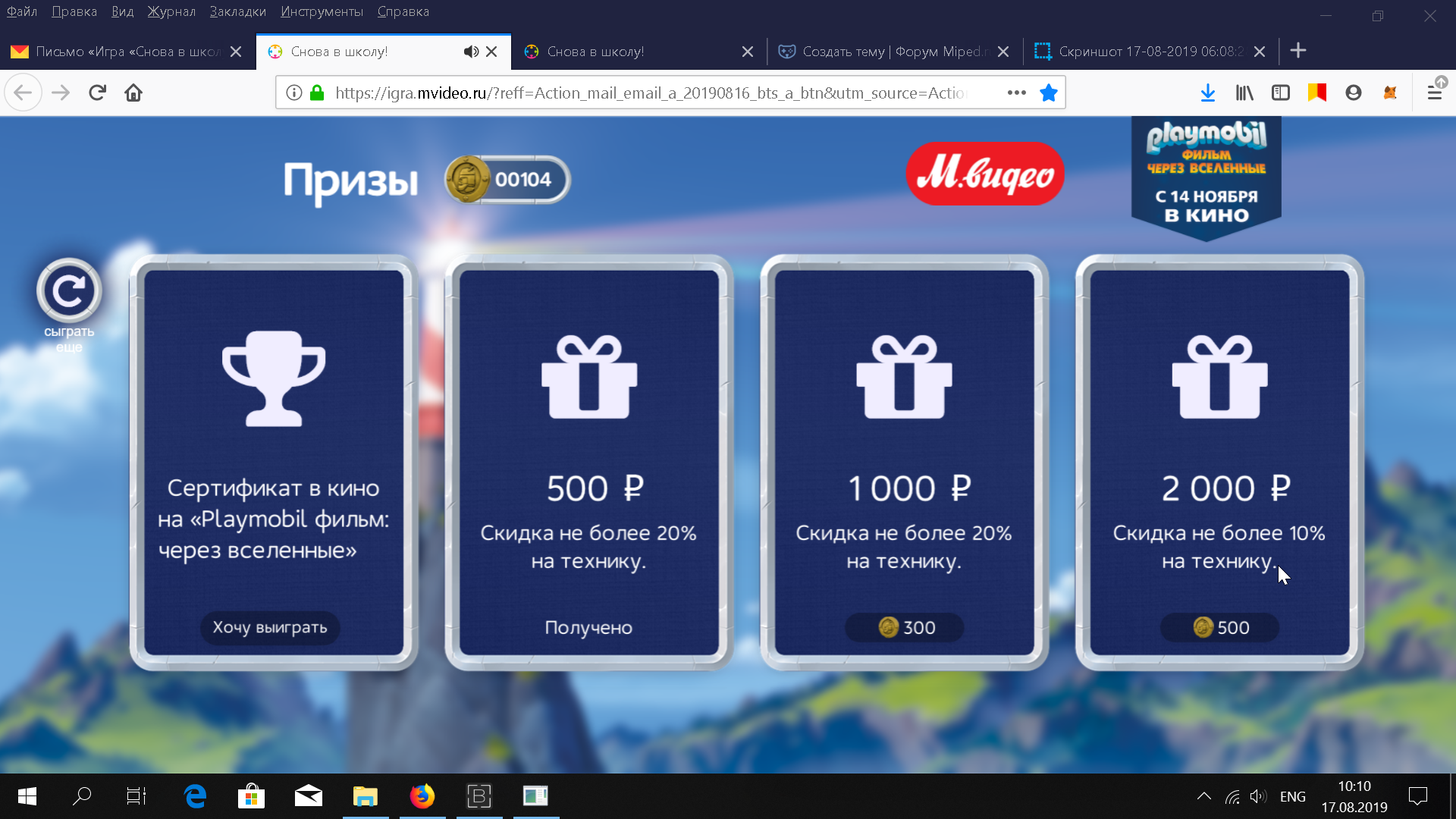
Task: Open a new tab with the plus button
Action: click(1298, 51)
